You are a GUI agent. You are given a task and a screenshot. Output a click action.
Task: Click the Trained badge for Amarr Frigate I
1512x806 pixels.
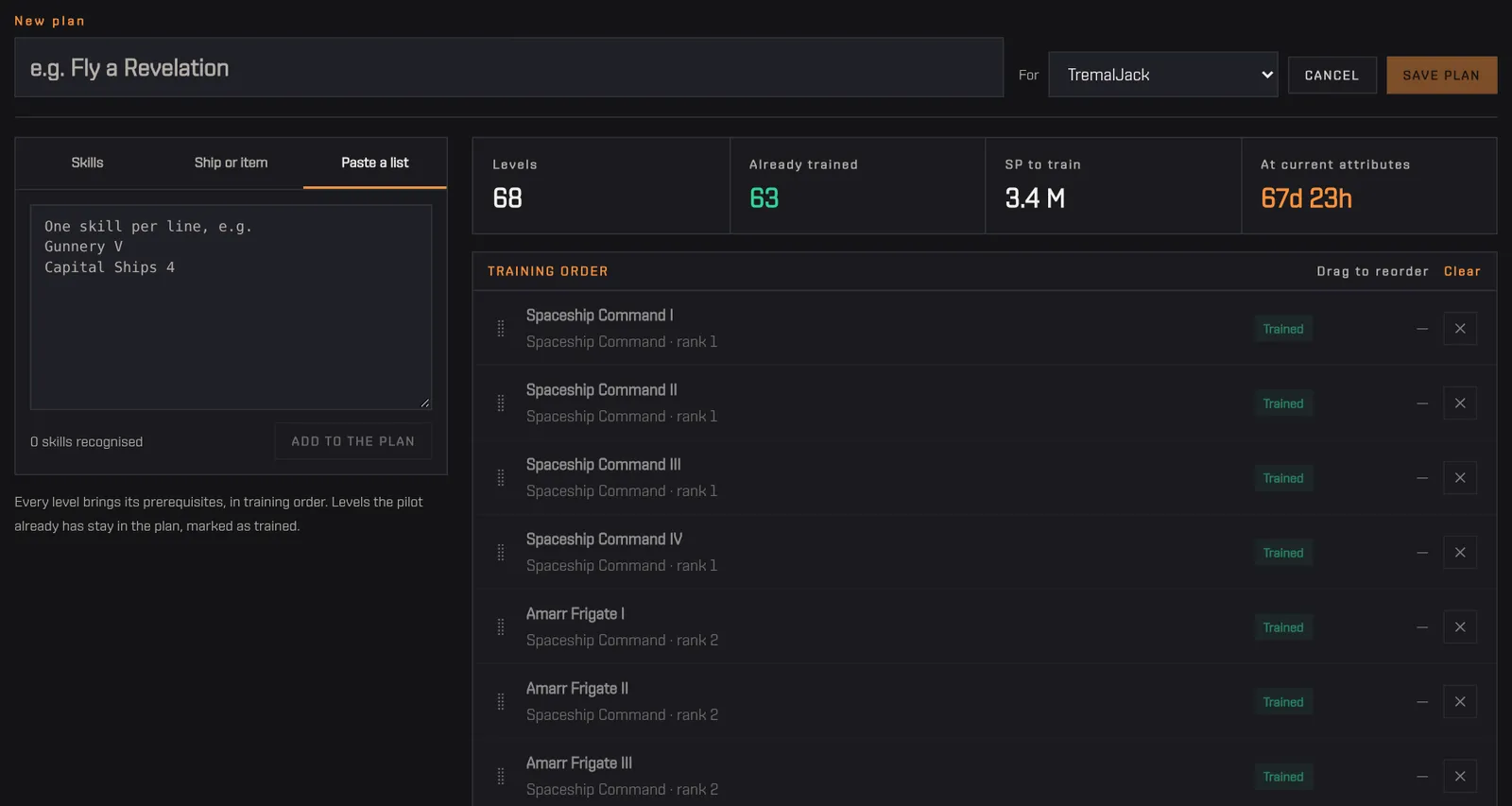tap(1283, 627)
